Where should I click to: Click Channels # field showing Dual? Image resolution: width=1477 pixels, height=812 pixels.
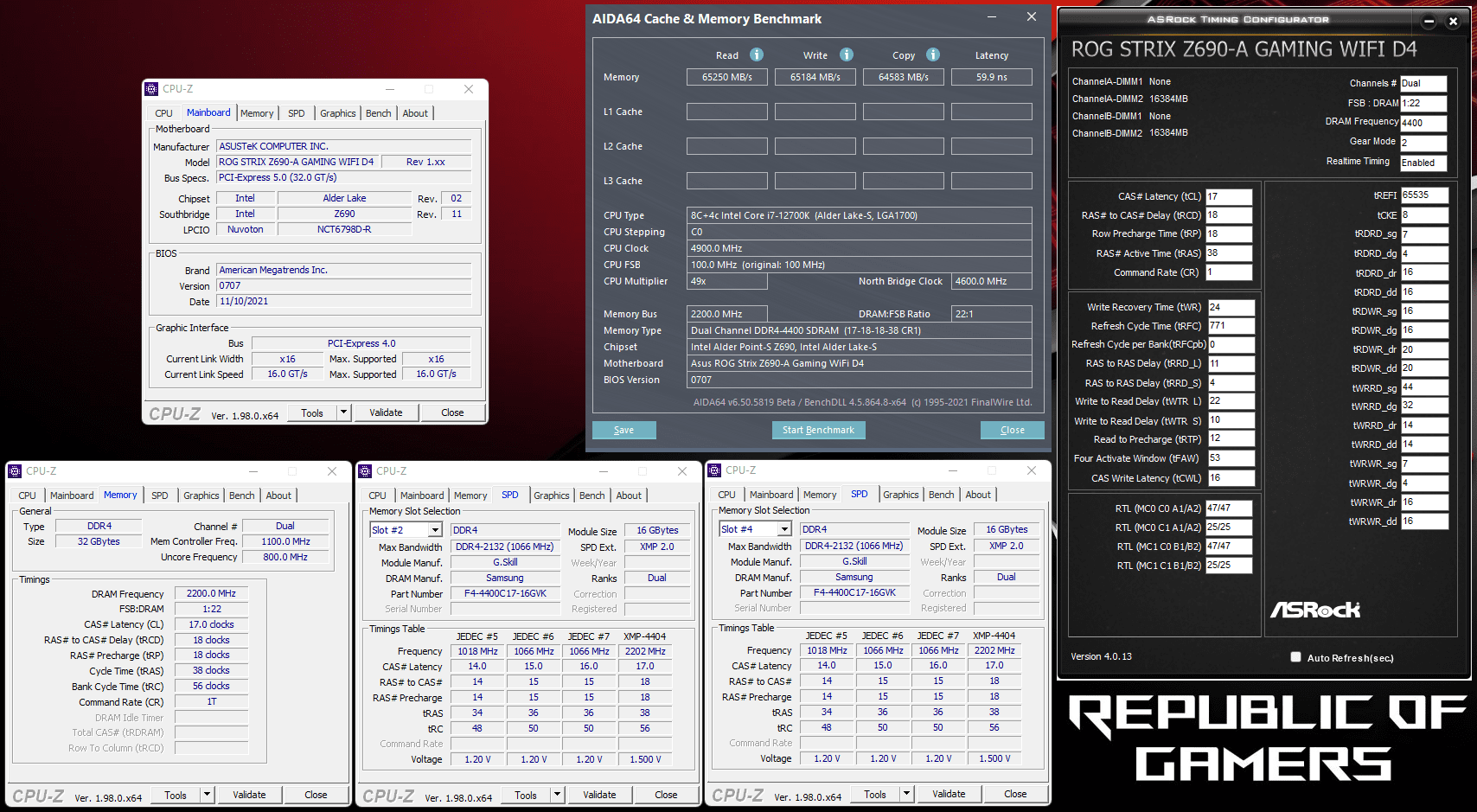pyautogui.click(x=1423, y=84)
